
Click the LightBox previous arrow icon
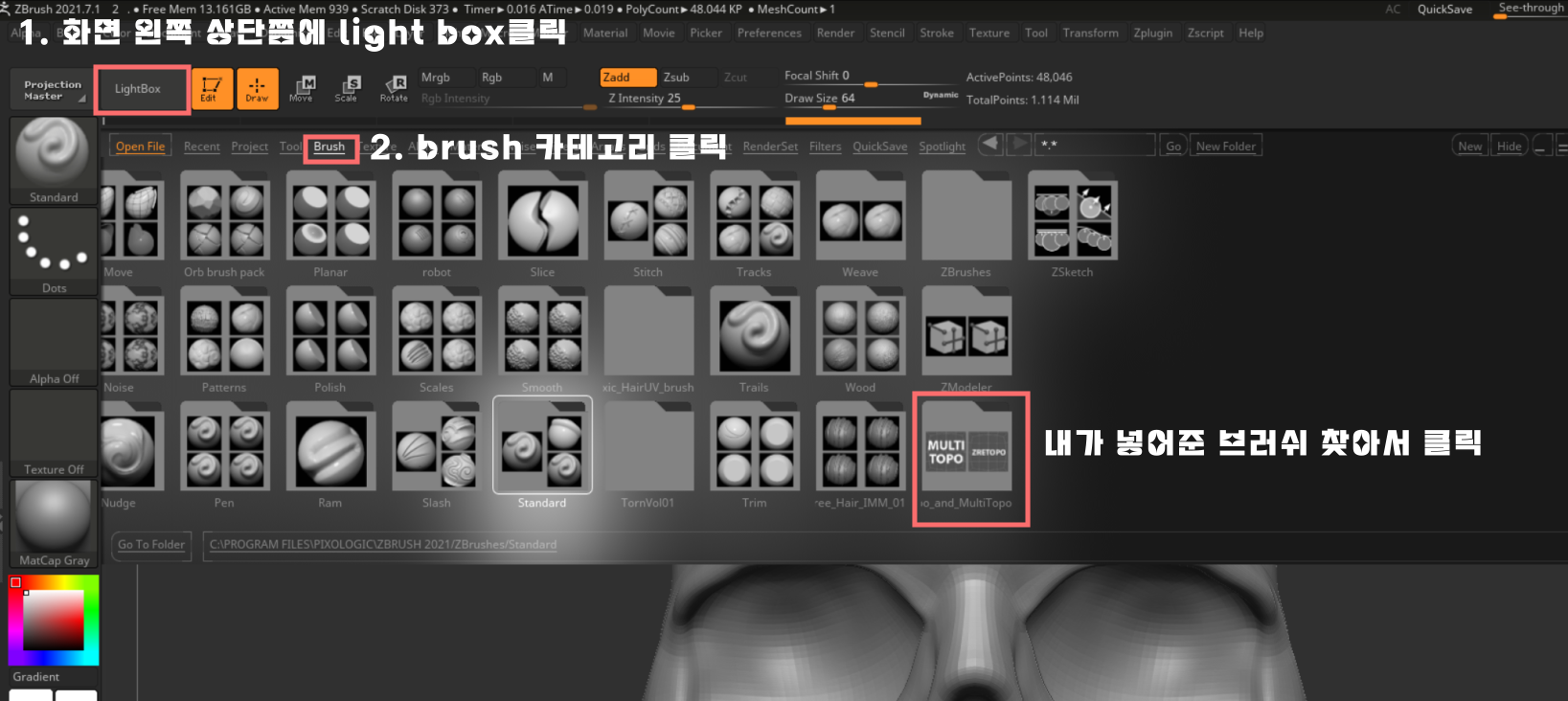tap(990, 145)
